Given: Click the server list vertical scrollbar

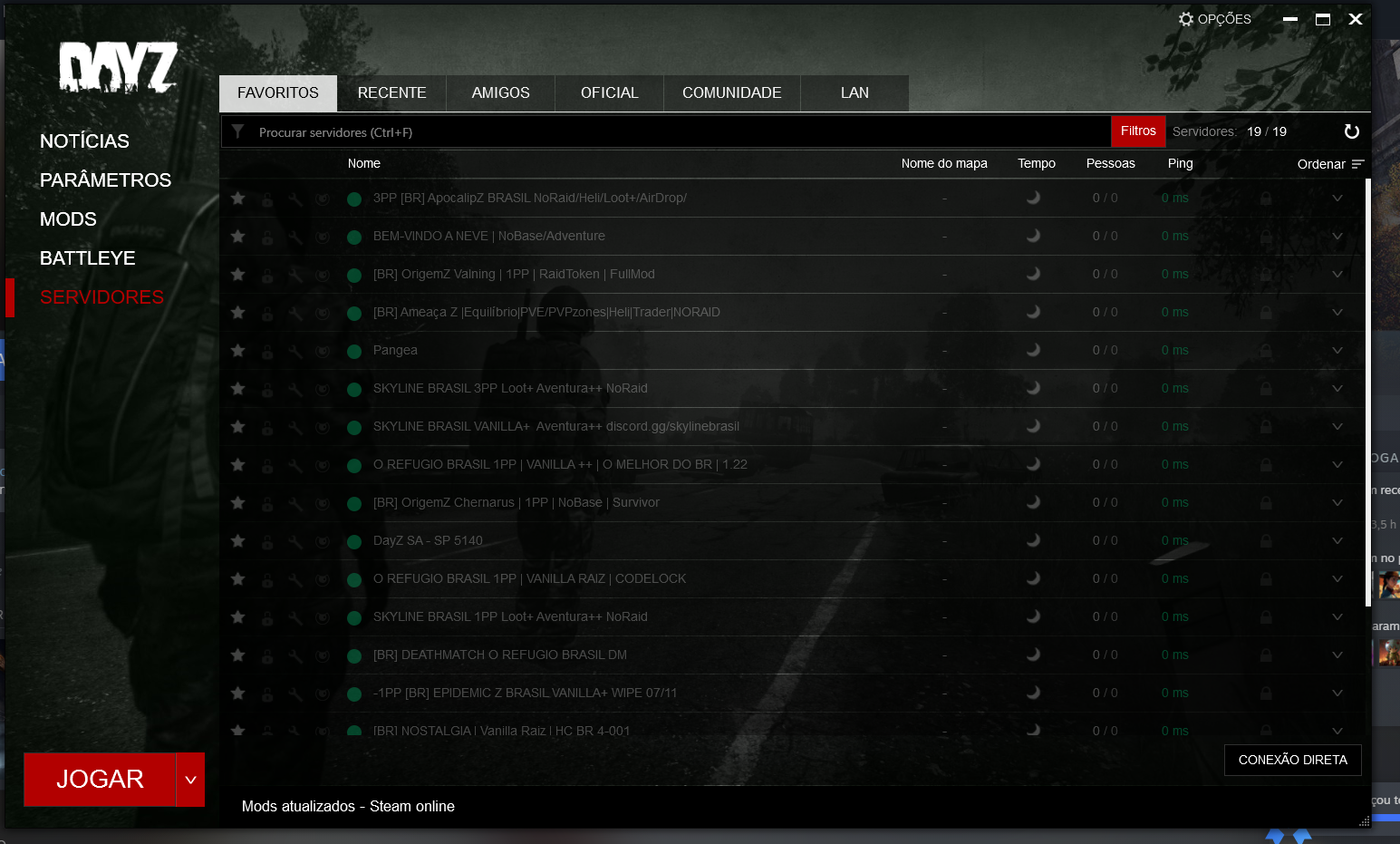Looking at the screenshot, I should coord(1368,393).
